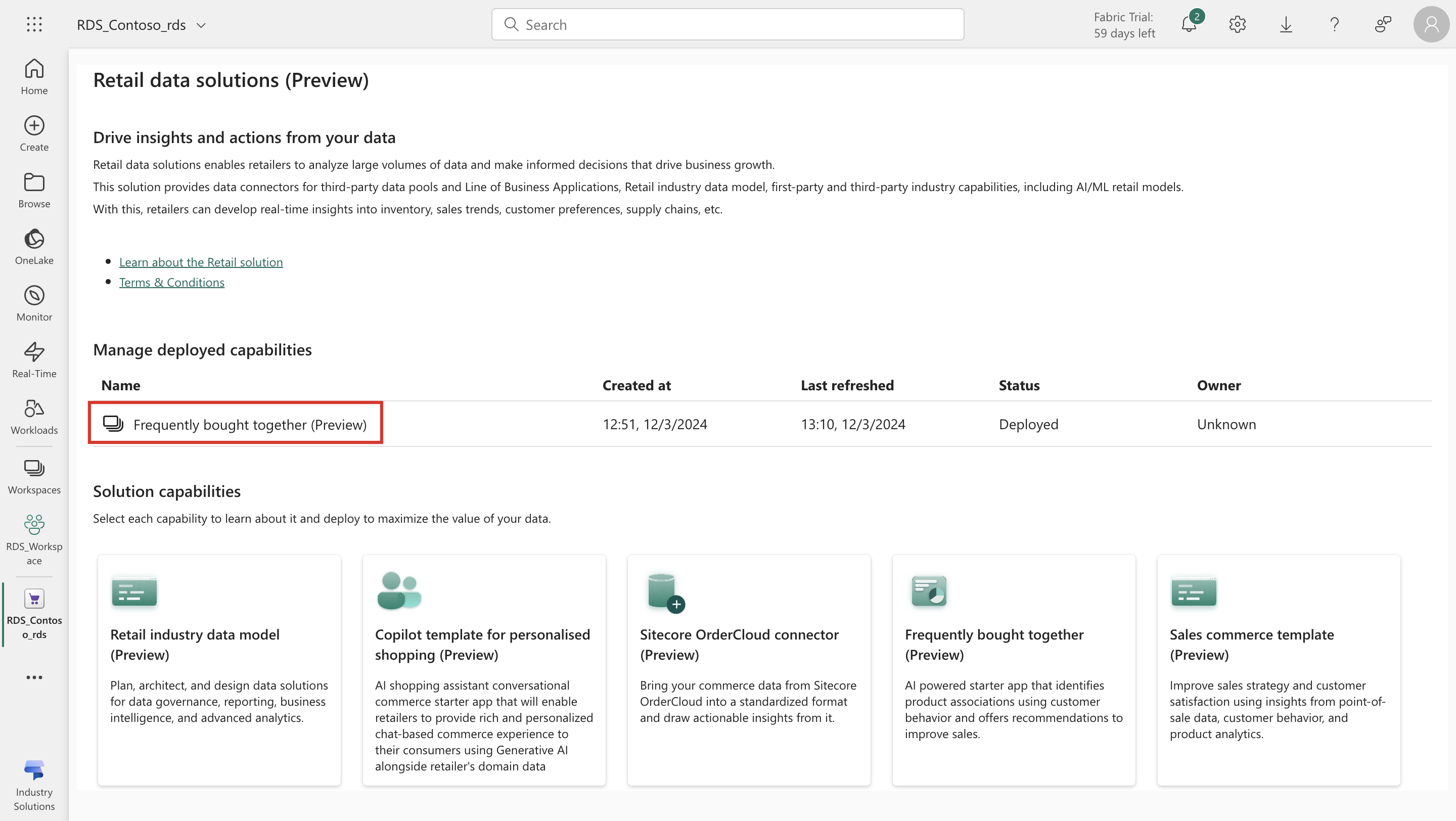Open Help question mark
1456x821 pixels.
coord(1335,24)
